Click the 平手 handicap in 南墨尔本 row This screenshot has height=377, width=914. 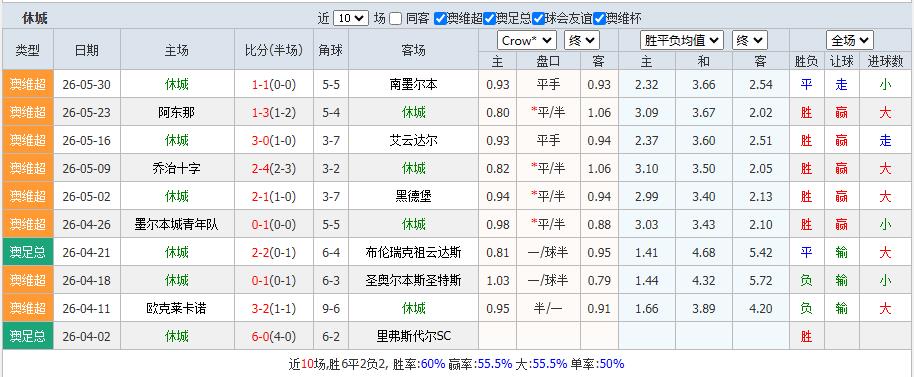coord(548,84)
